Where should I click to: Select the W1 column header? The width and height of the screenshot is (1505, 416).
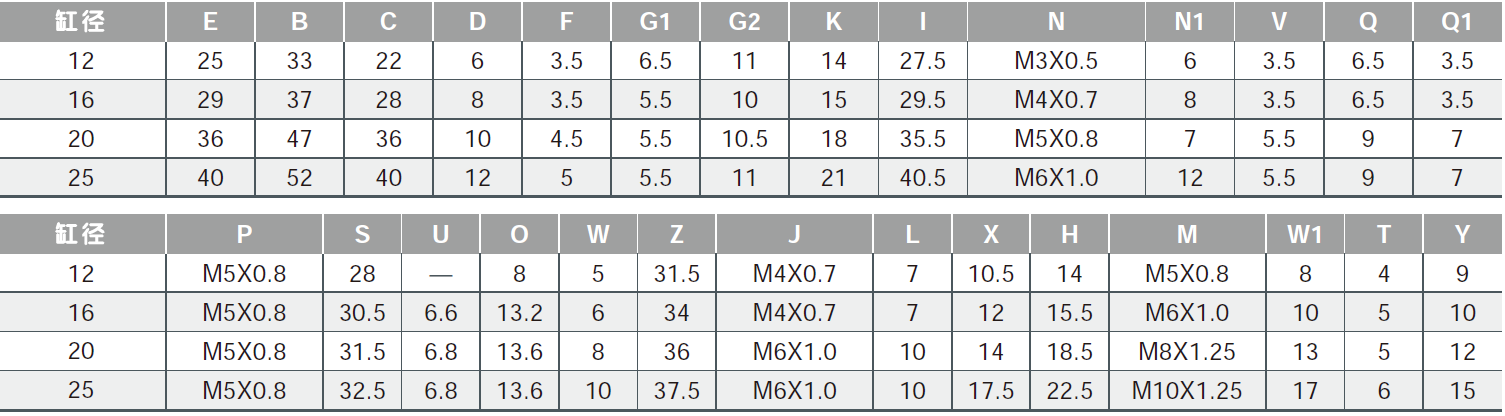[1305, 235]
